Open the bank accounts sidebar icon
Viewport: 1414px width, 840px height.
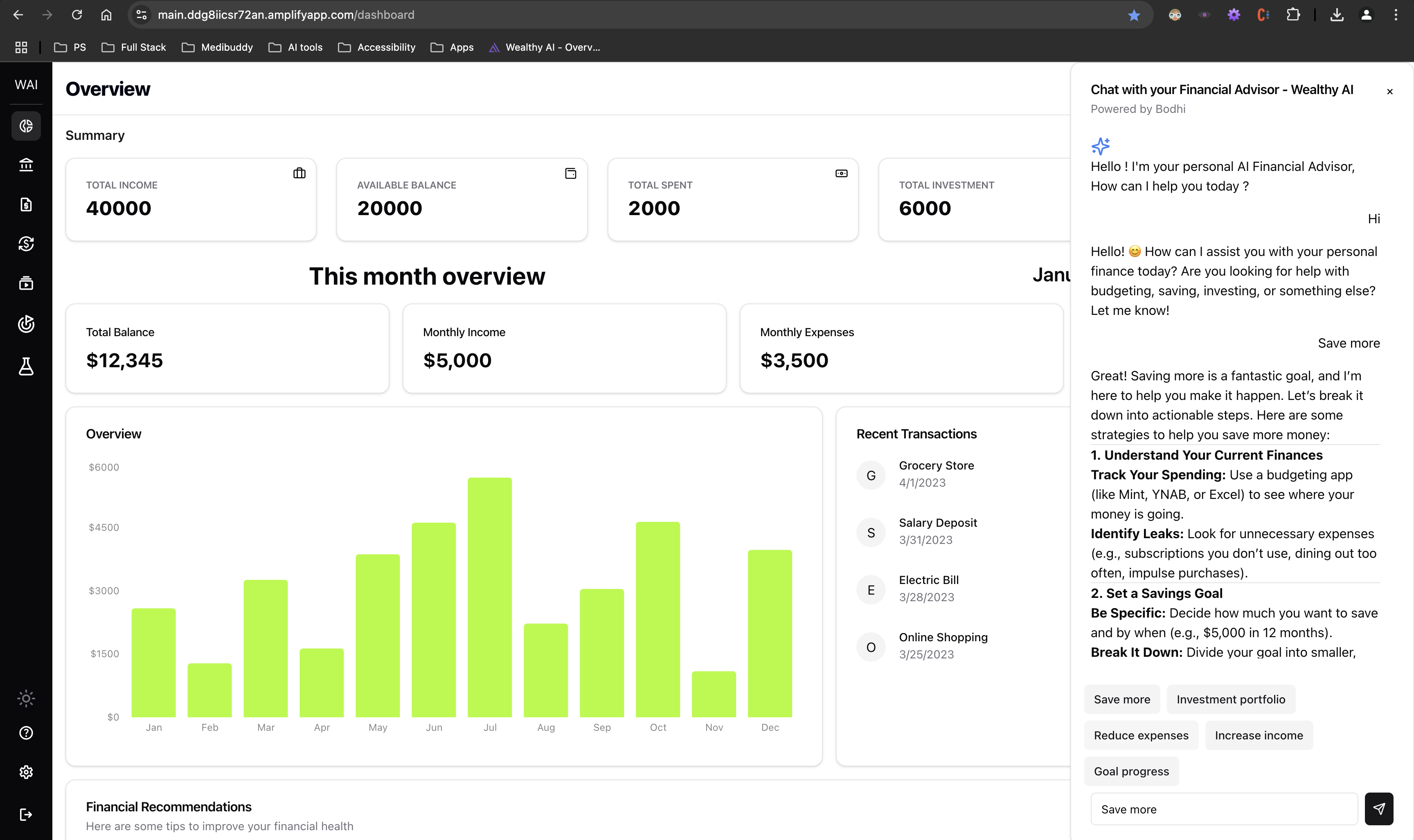[x=26, y=165]
